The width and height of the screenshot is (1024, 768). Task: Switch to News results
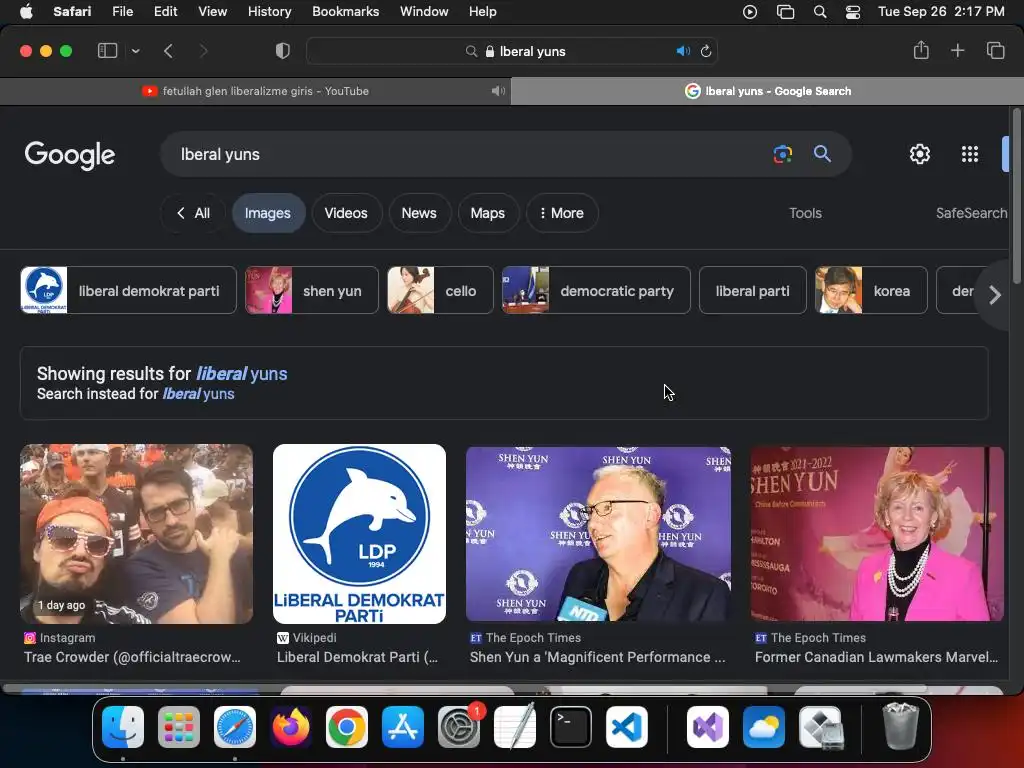(419, 213)
